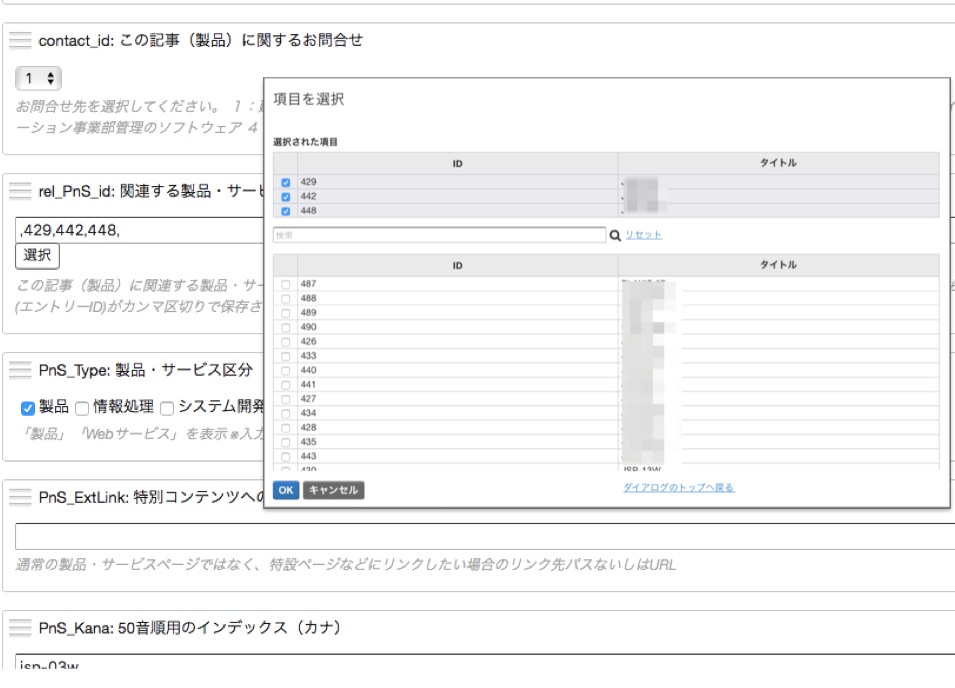Enable the 情報処理 checkbox

(82, 406)
